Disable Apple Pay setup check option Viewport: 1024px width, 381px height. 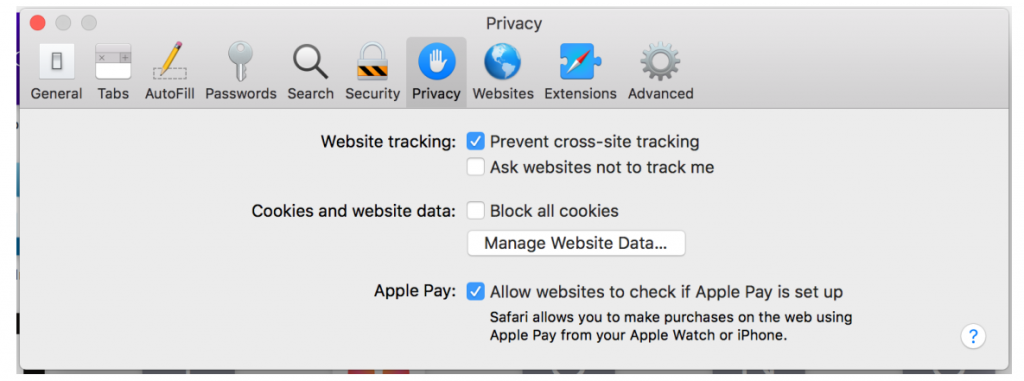tap(475, 291)
